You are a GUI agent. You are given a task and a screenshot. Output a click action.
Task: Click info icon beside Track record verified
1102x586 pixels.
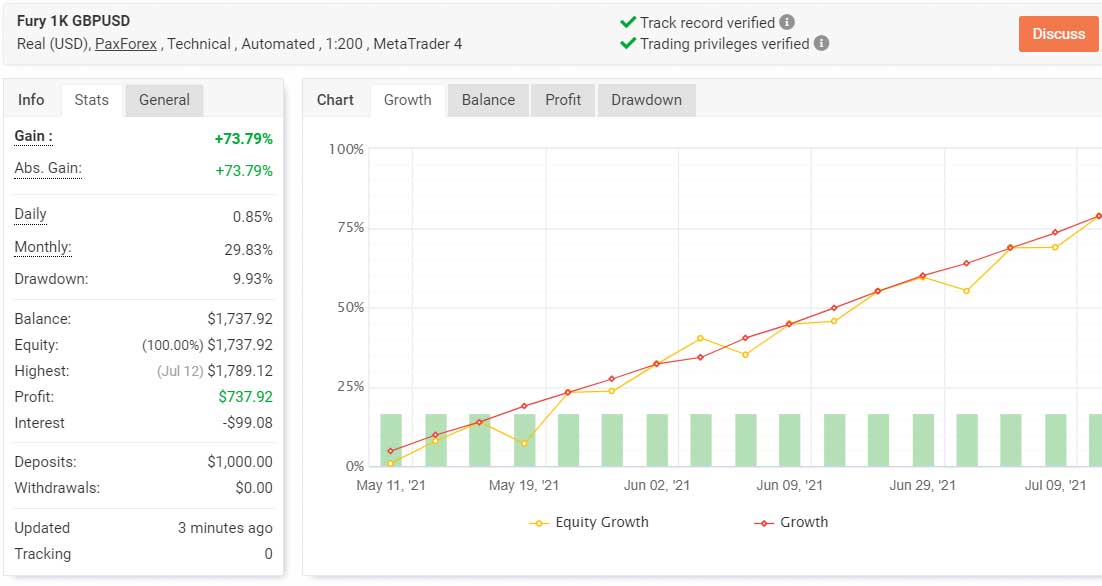787,22
